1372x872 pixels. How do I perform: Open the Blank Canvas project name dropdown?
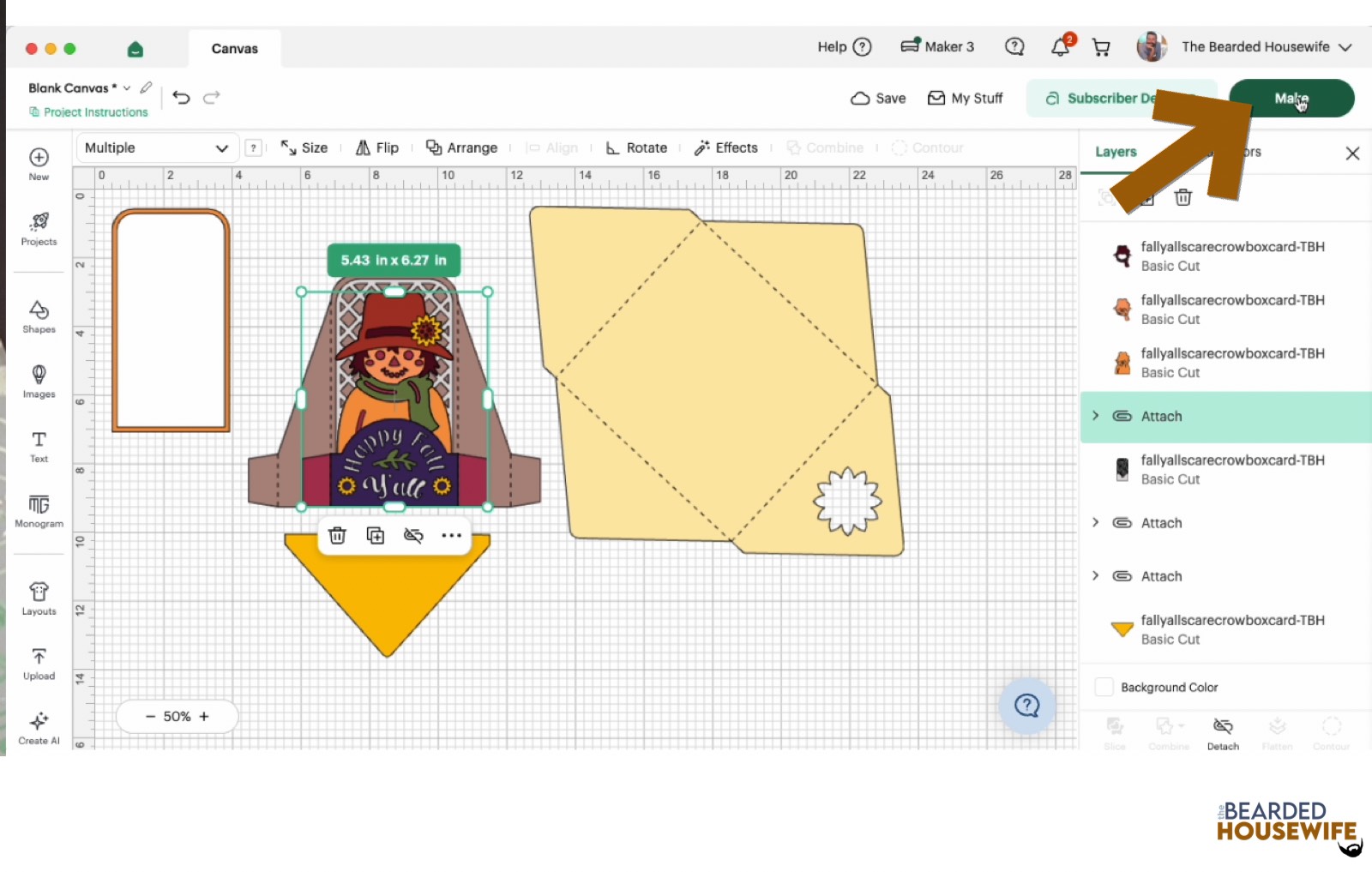[127, 88]
